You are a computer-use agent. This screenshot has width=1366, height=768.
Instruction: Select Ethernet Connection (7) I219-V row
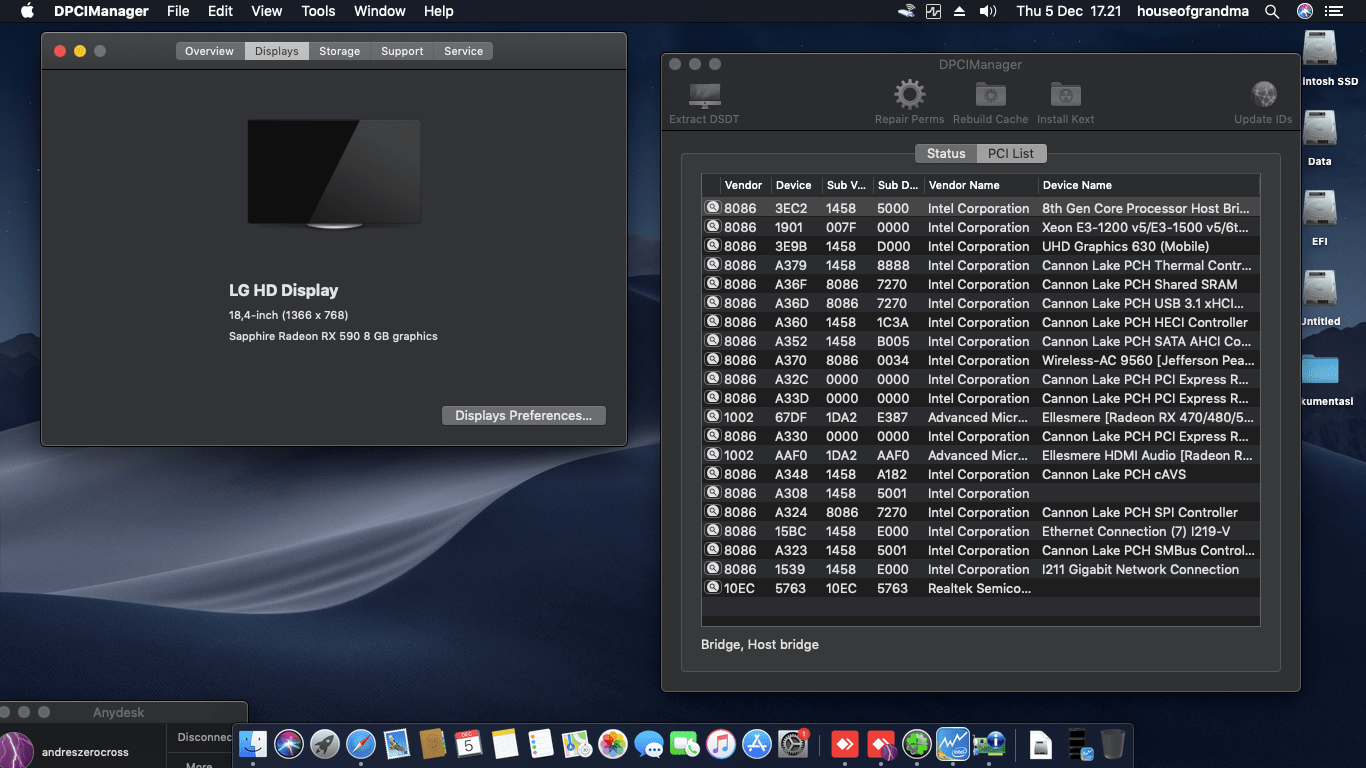pos(980,531)
